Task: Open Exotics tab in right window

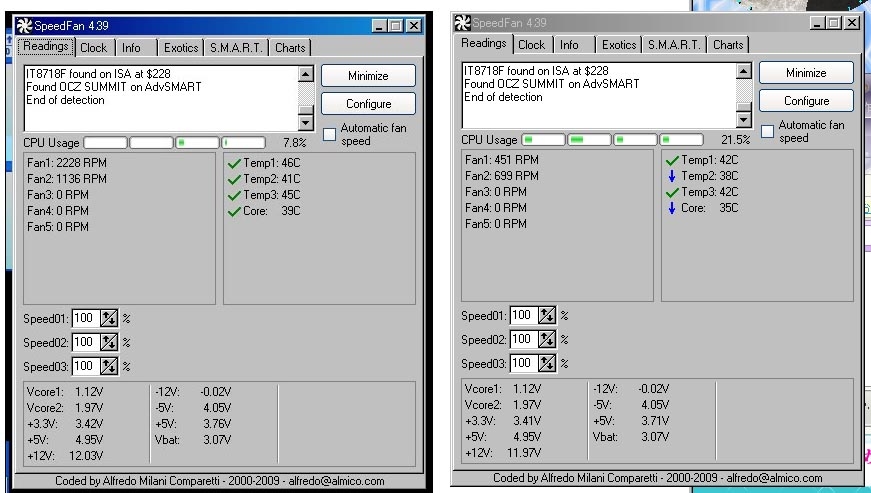Action: coord(619,45)
